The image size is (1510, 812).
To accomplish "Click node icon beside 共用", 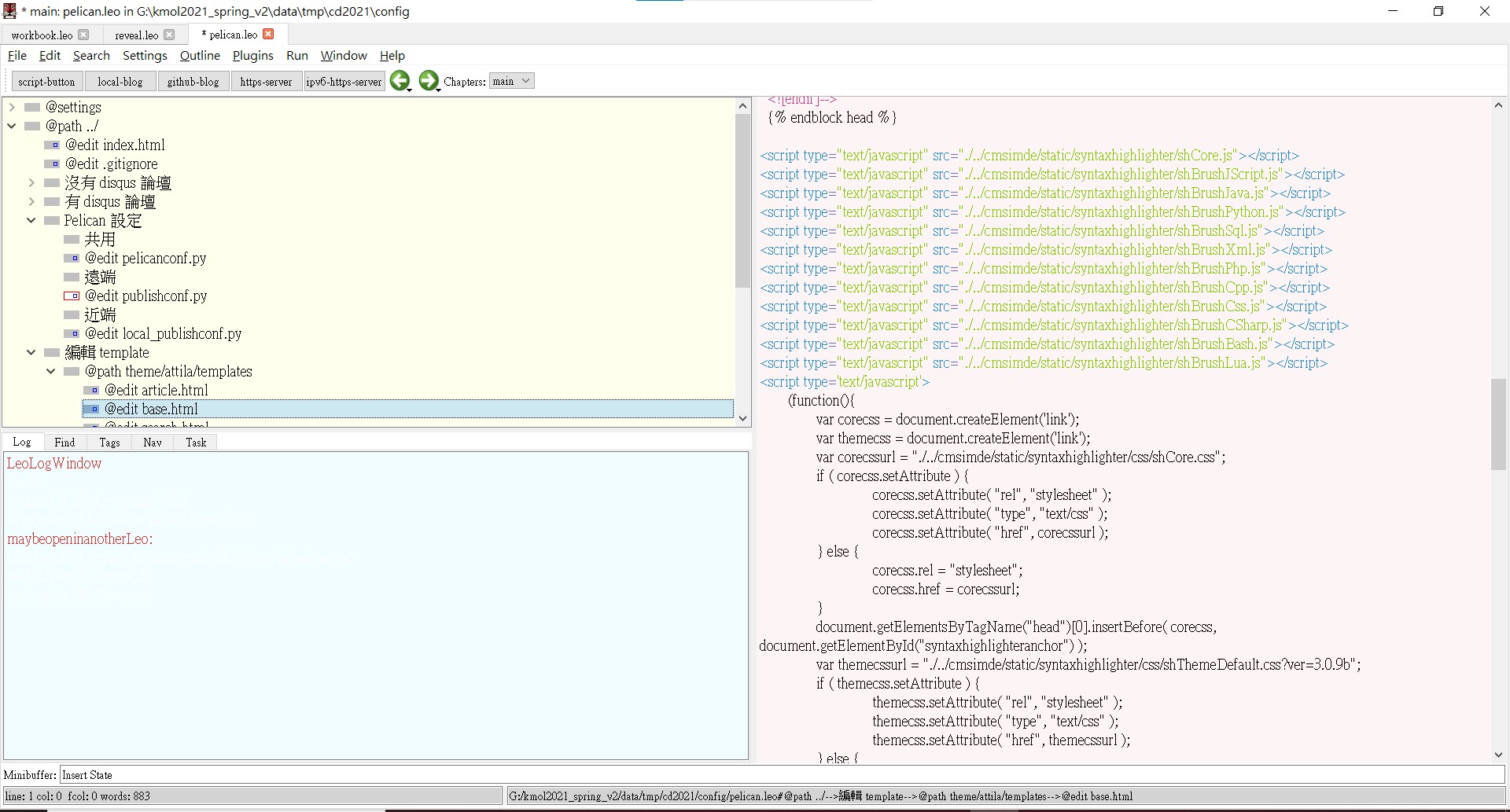I will click(72, 239).
